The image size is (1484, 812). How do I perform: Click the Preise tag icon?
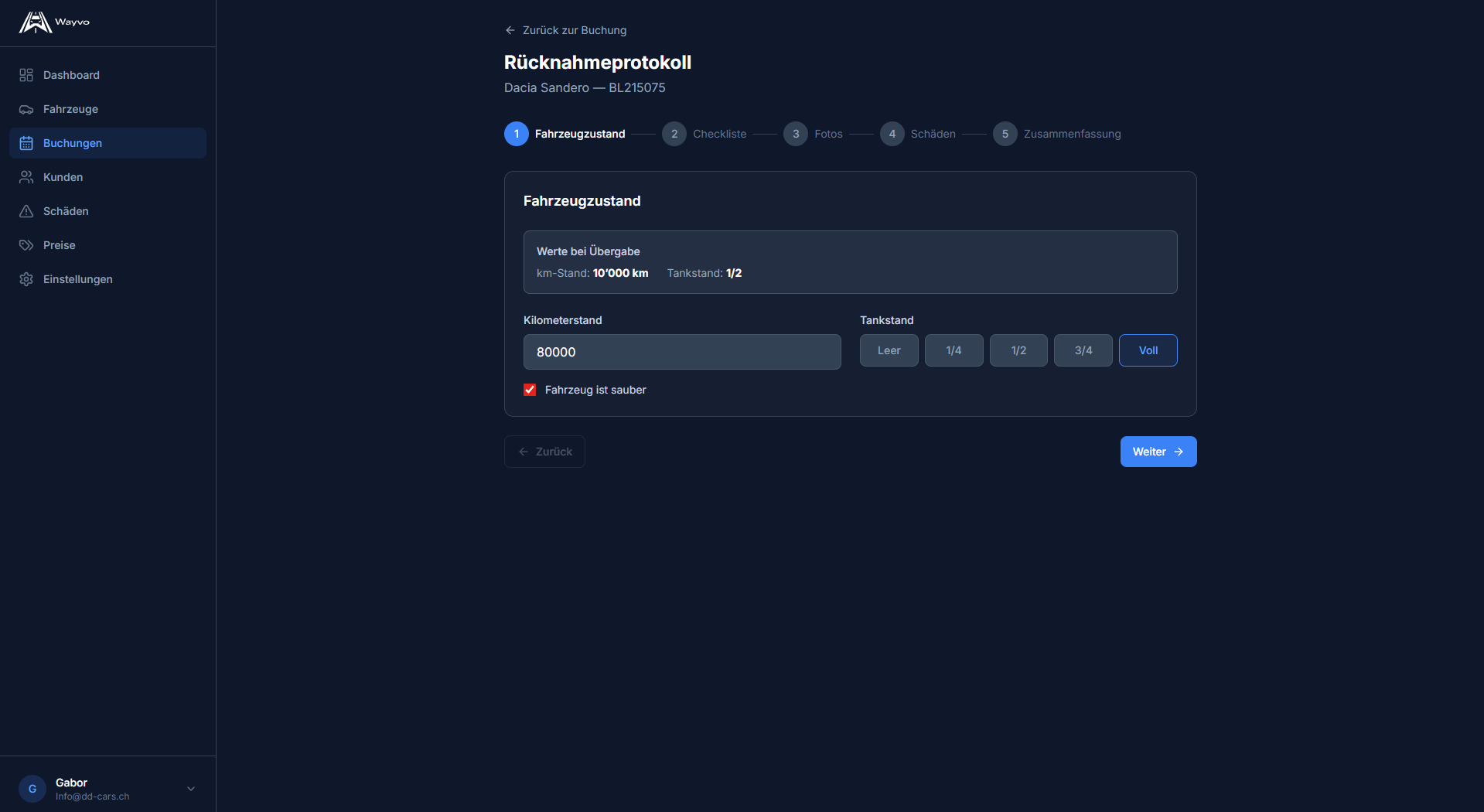coord(26,245)
